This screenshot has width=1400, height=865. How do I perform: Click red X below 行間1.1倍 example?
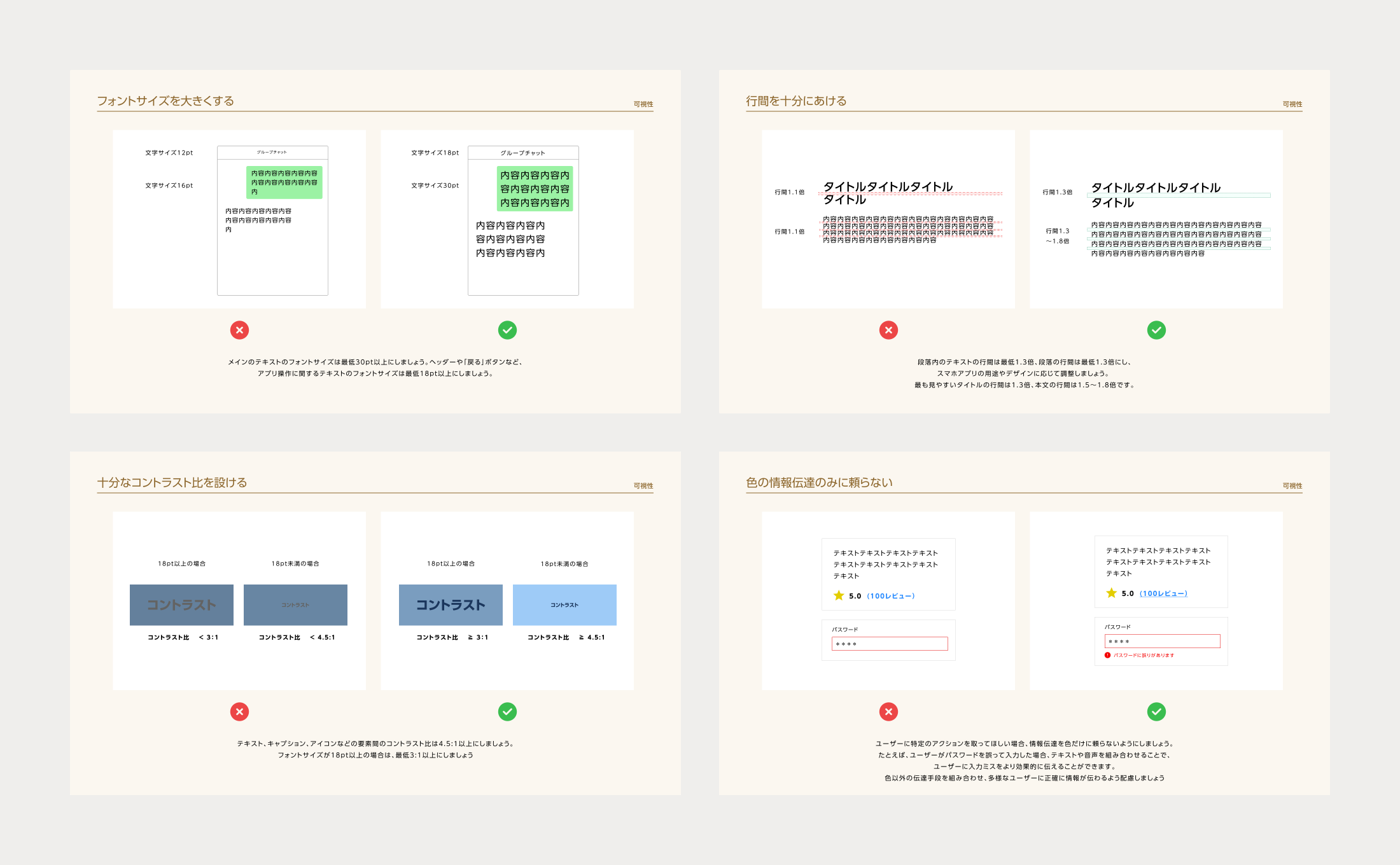(x=888, y=330)
